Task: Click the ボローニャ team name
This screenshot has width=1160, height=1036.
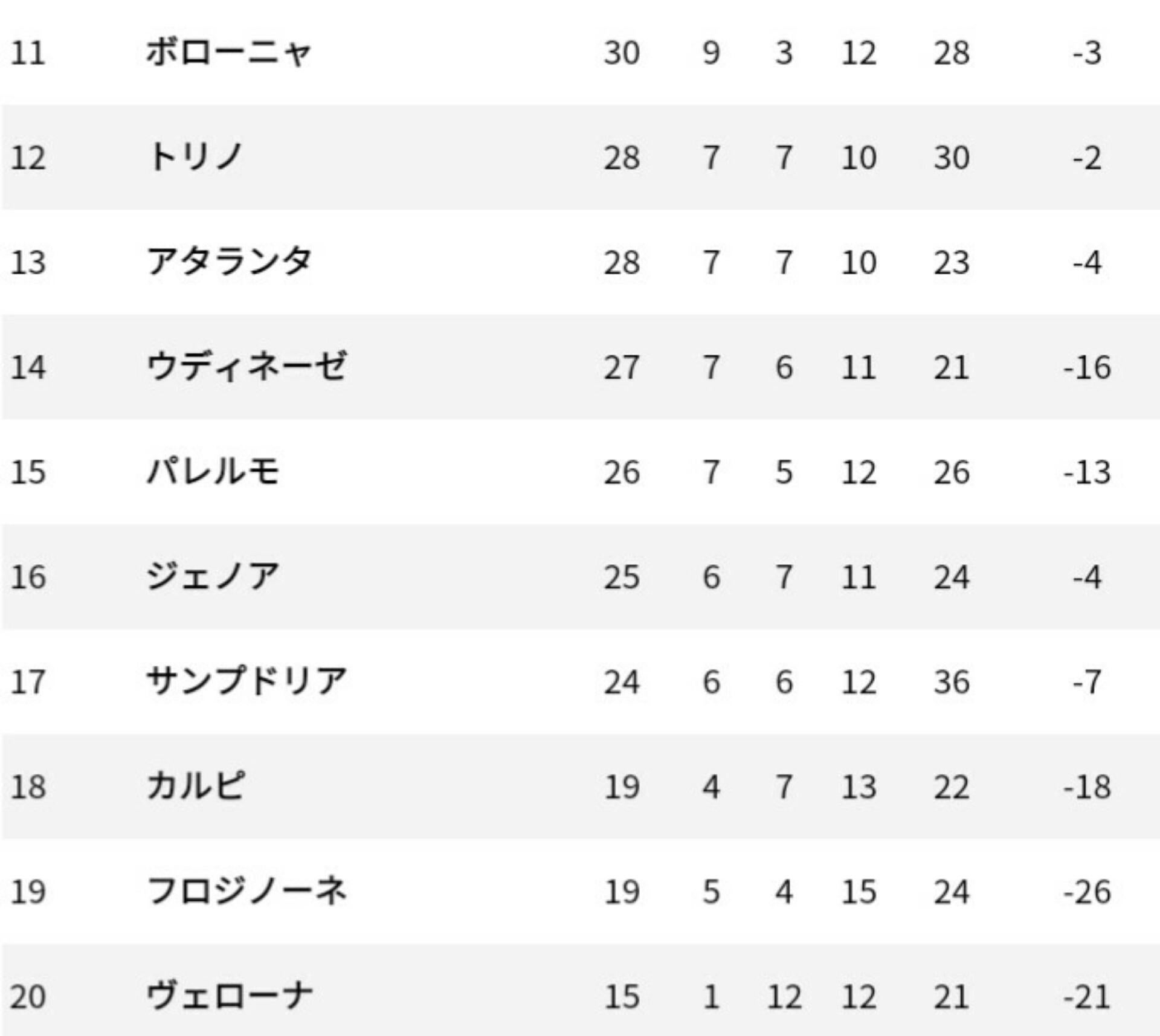Action: tap(228, 53)
